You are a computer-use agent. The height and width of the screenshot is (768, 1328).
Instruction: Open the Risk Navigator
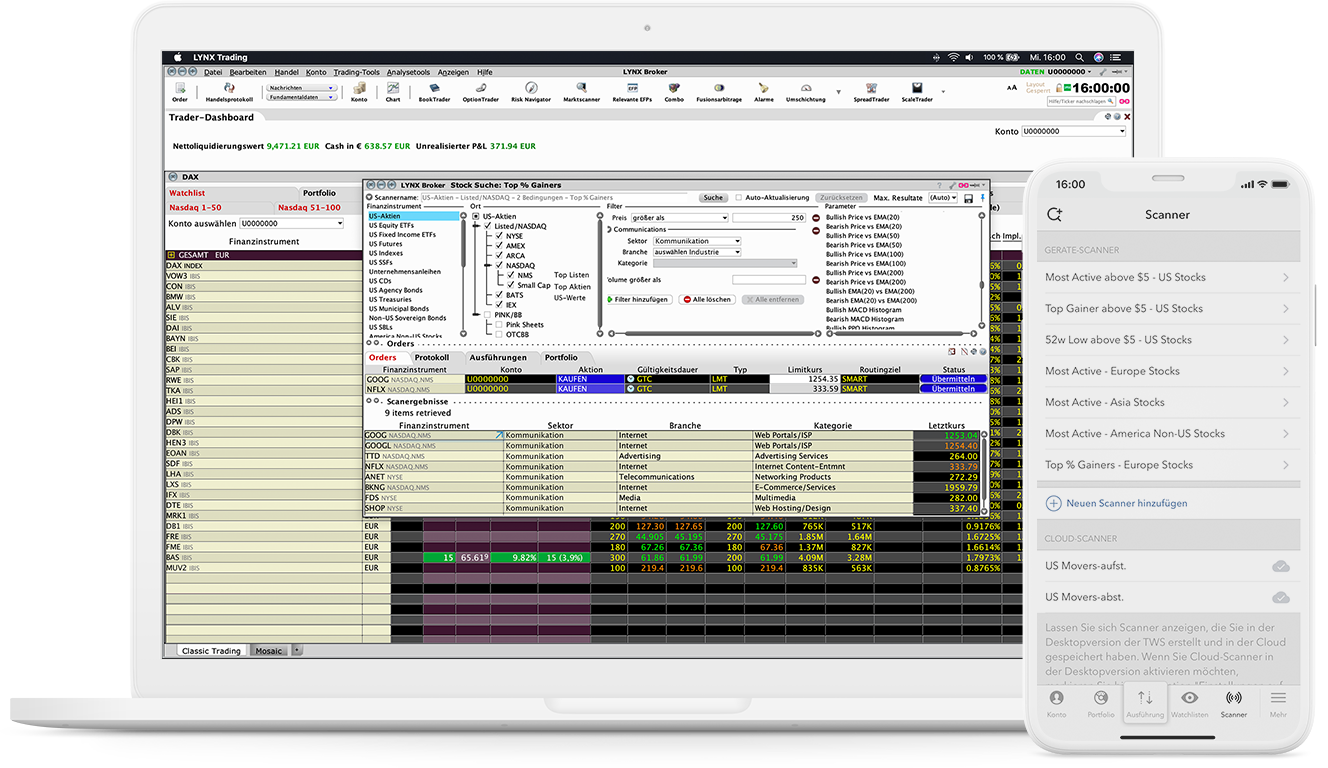click(x=531, y=92)
